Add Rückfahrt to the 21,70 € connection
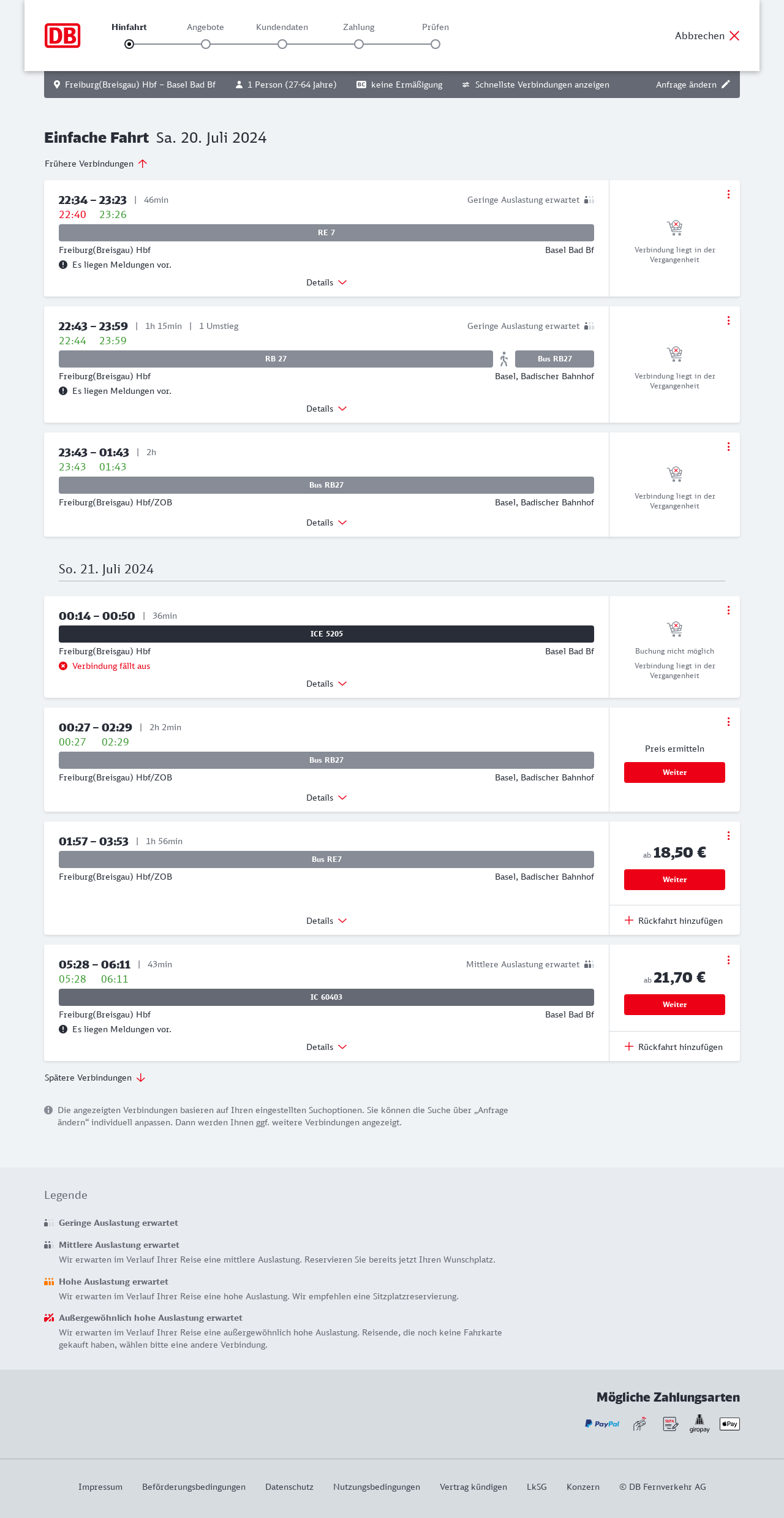The height and width of the screenshot is (1518, 784). pos(674,1047)
